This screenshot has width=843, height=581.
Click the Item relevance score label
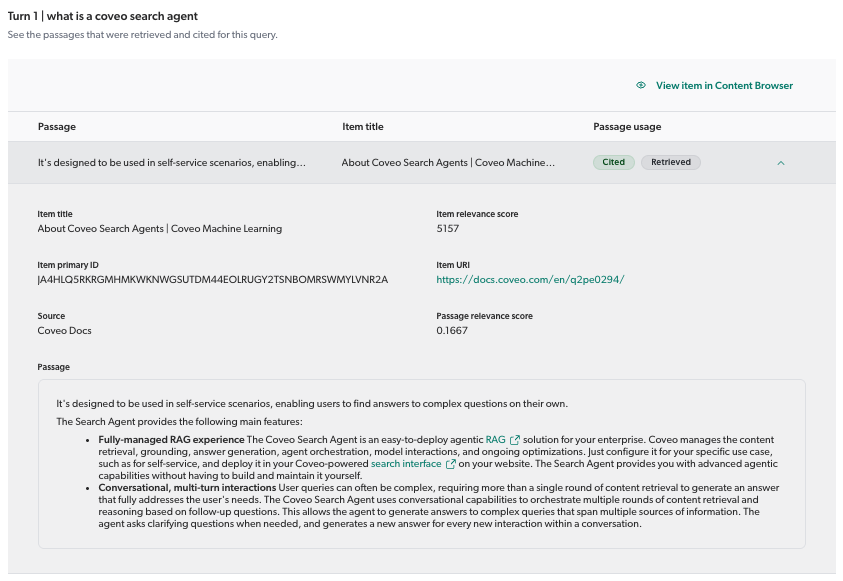point(477,214)
